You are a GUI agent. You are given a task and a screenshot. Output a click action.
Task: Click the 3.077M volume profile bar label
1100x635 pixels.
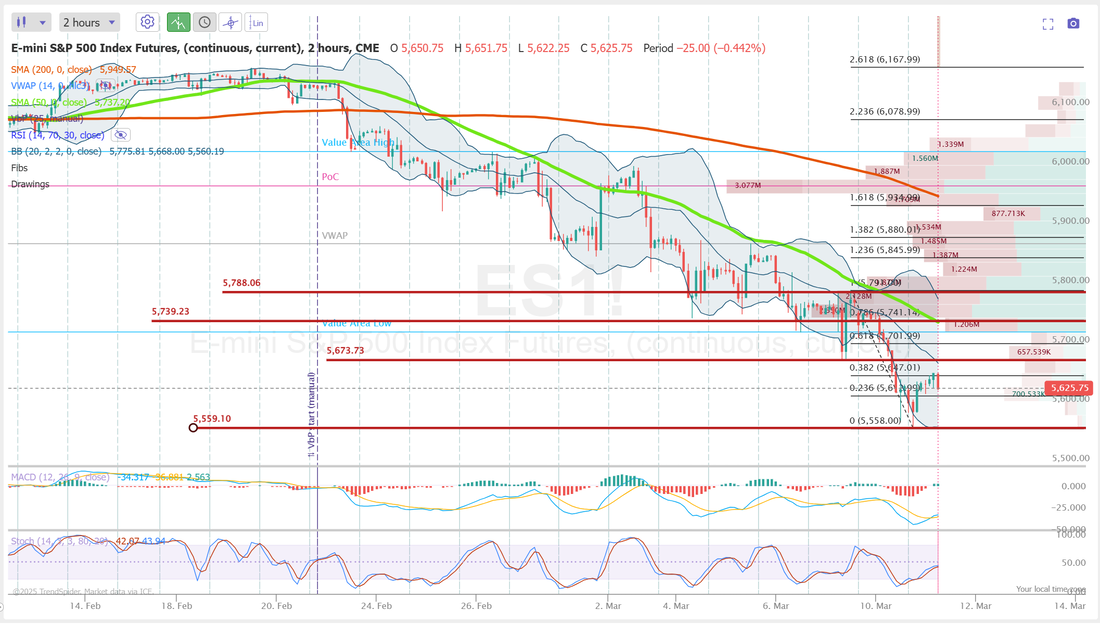(748, 185)
